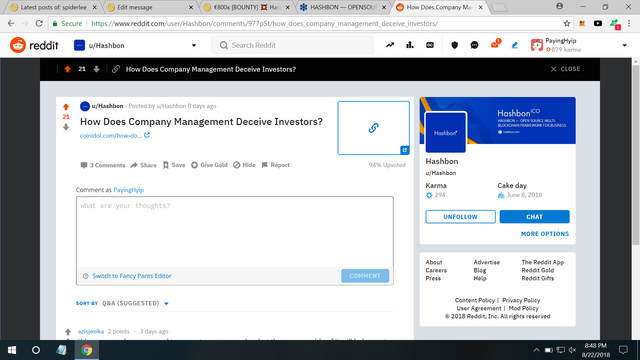This screenshot has width=640, height=360.
Task: Open the Popular trending arrow icon
Action: 390,45
